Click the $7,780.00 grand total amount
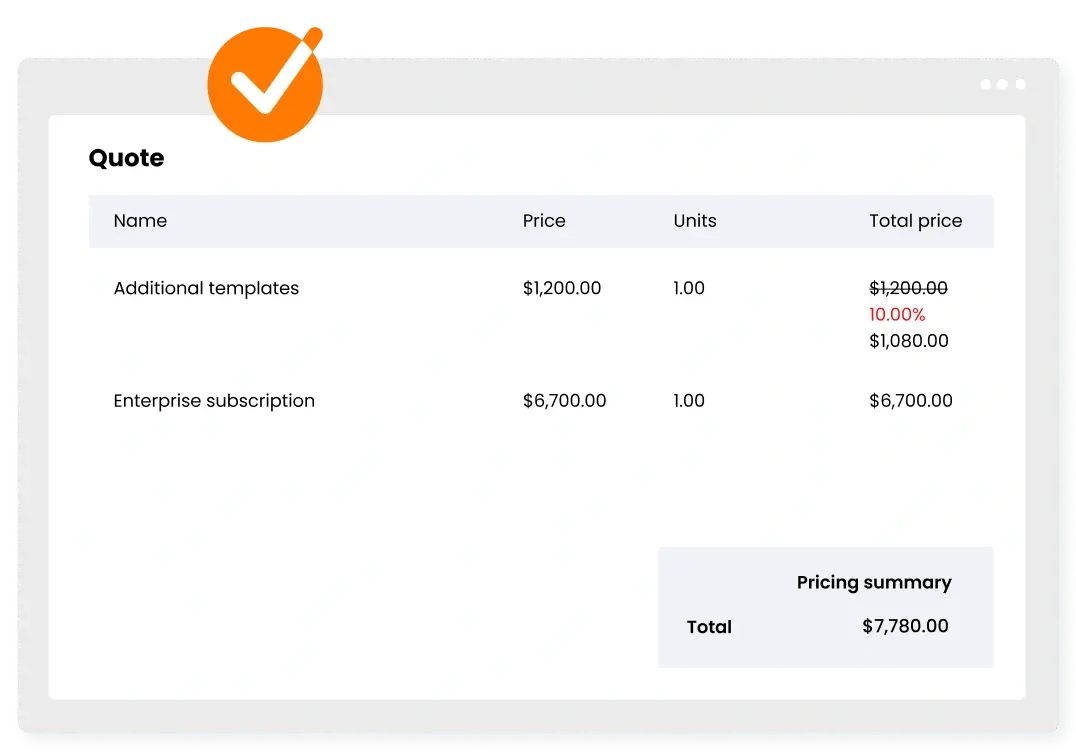Viewport: 1076px width, 753px height. [905, 627]
